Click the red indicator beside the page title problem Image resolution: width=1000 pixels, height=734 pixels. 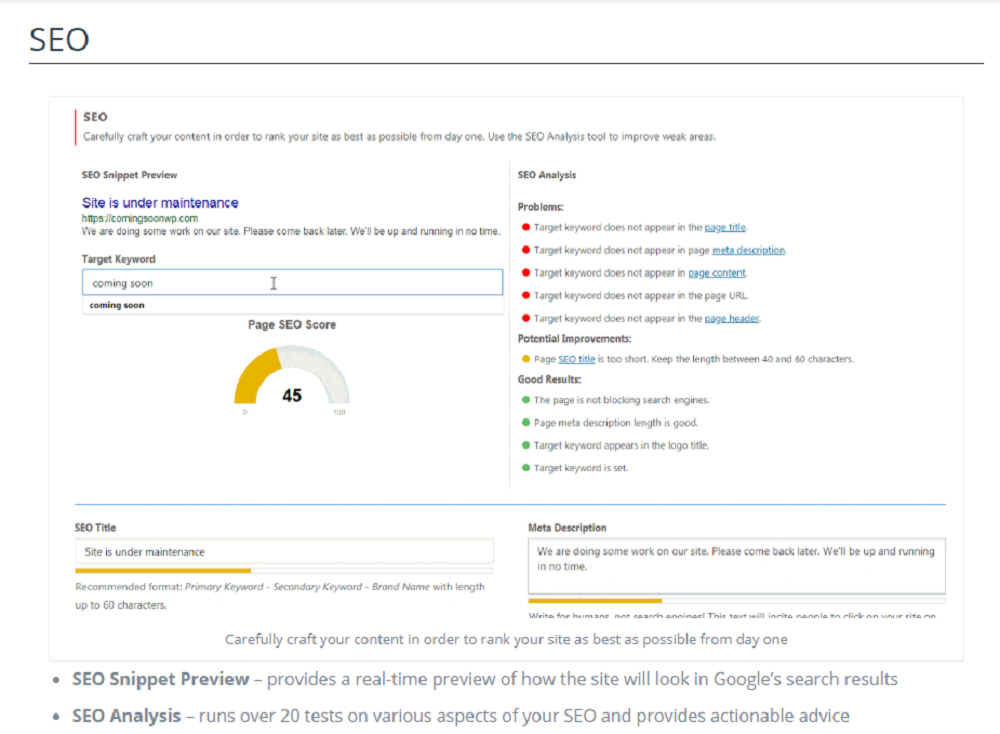click(527, 227)
